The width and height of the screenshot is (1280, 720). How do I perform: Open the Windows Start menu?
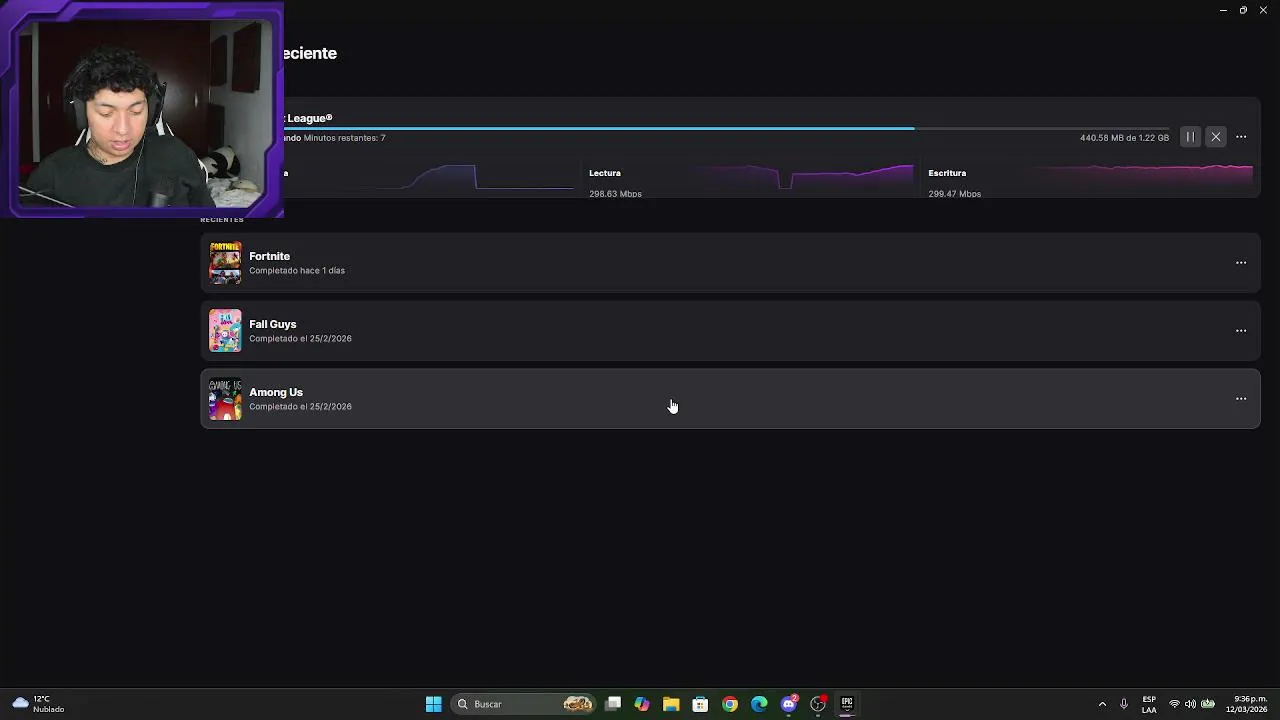pyautogui.click(x=434, y=704)
